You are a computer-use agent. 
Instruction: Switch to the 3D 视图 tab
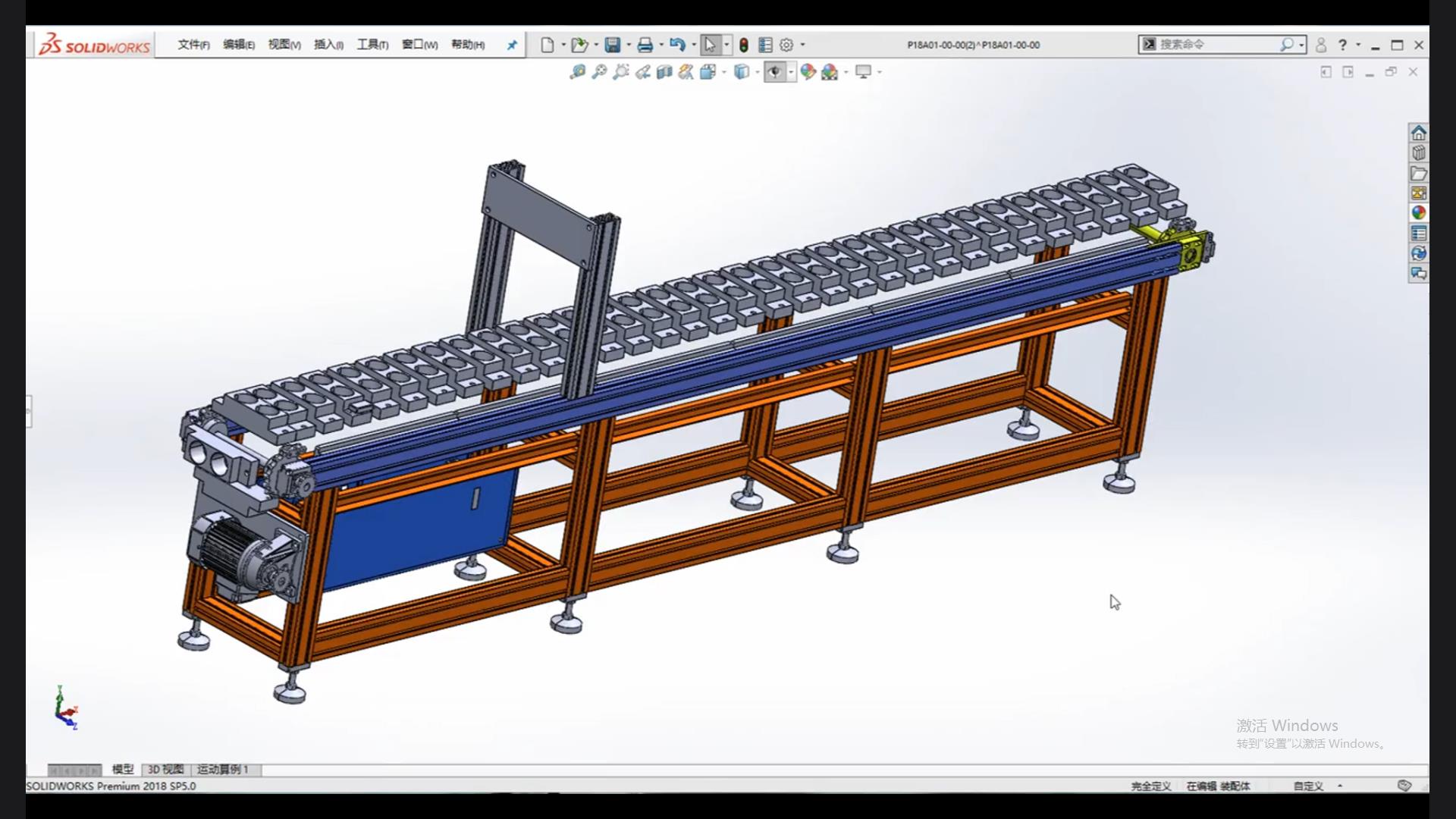click(x=165, y=769)
